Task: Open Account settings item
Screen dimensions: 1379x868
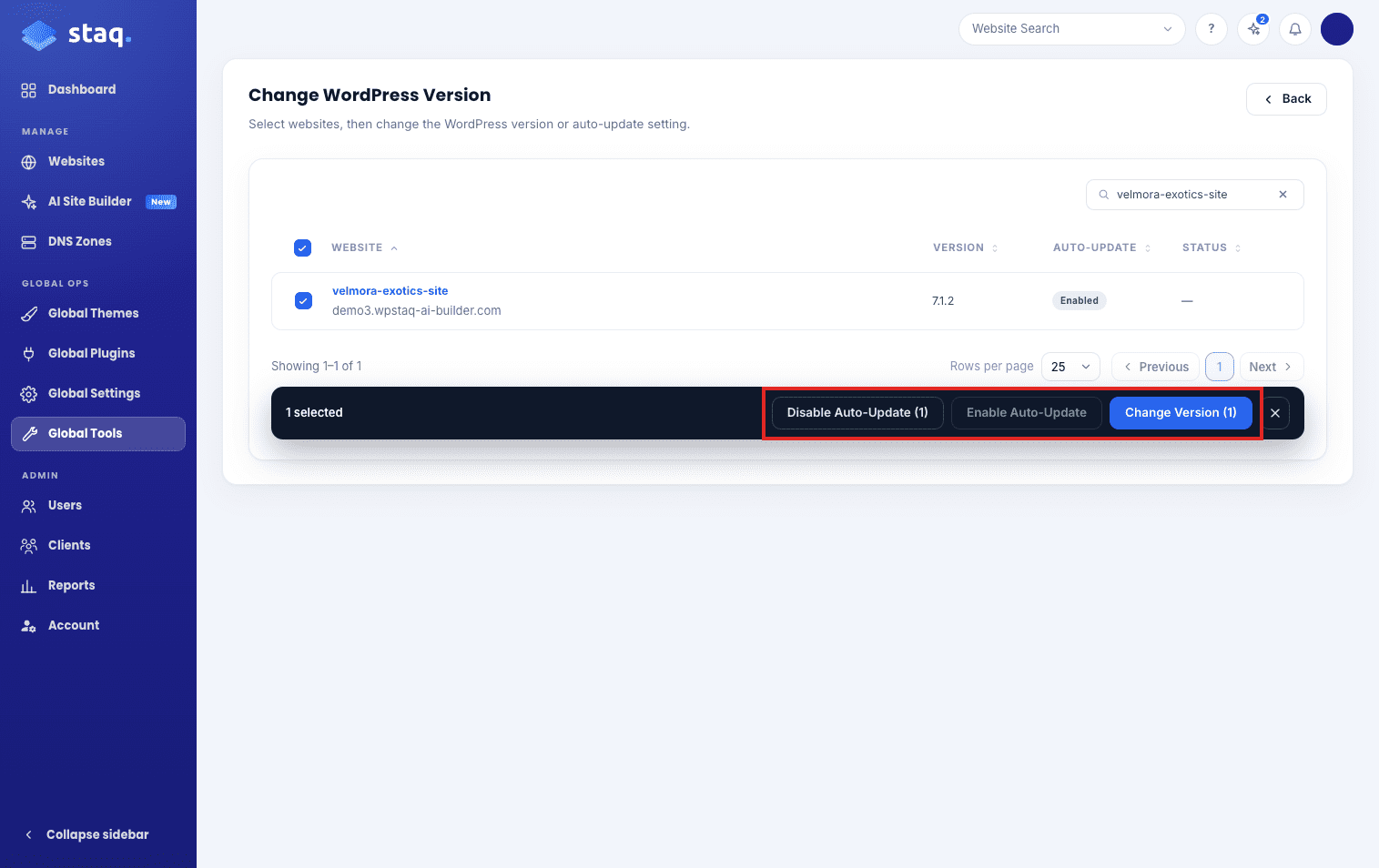Action: pyautogui.click(x=98, y=625)
